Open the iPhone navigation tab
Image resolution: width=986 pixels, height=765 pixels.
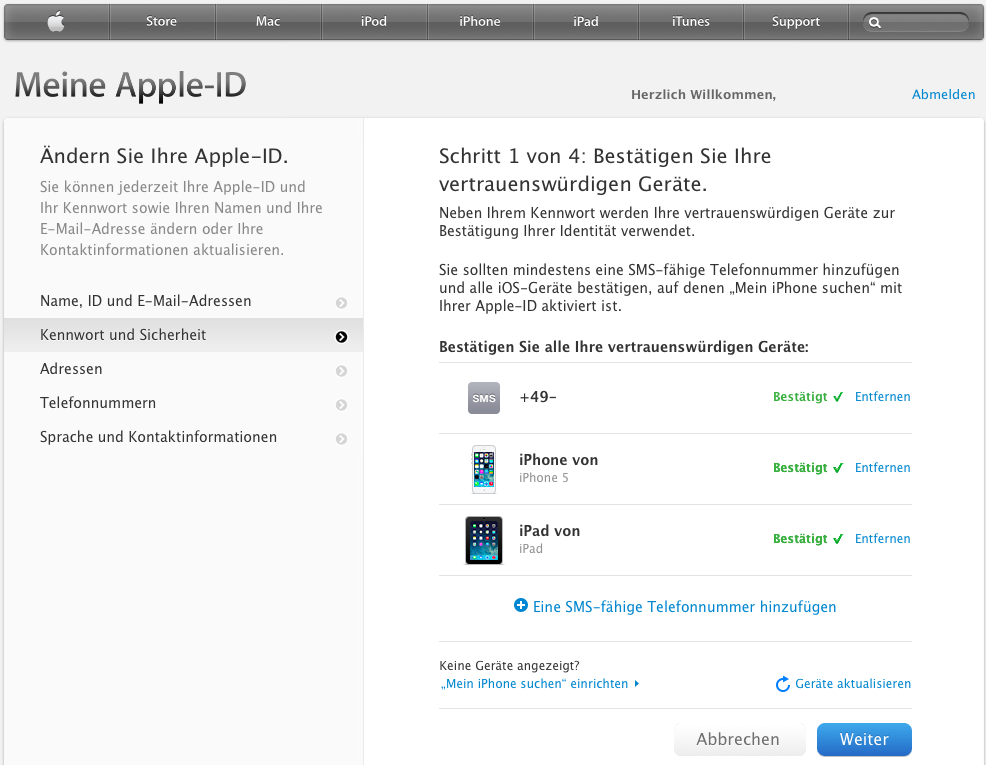click(480, 21)
